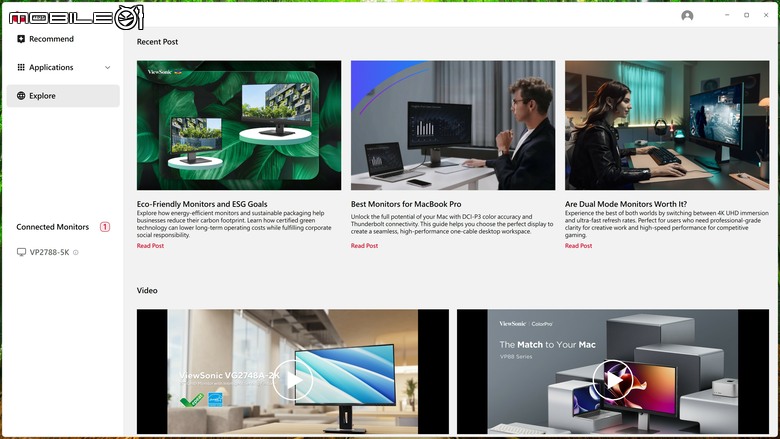Go to the Explore page

point(63,95)
